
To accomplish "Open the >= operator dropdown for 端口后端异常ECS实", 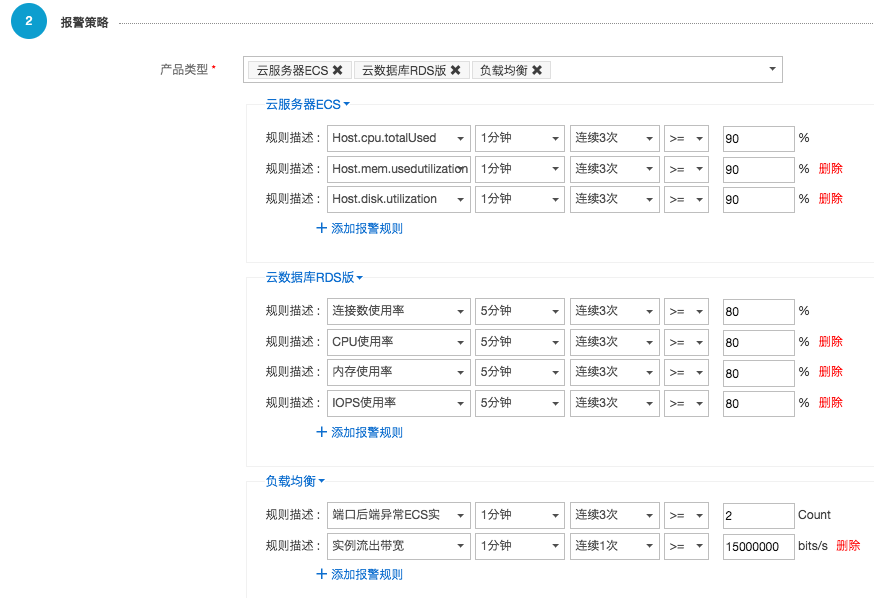I will tap(686, 515).
